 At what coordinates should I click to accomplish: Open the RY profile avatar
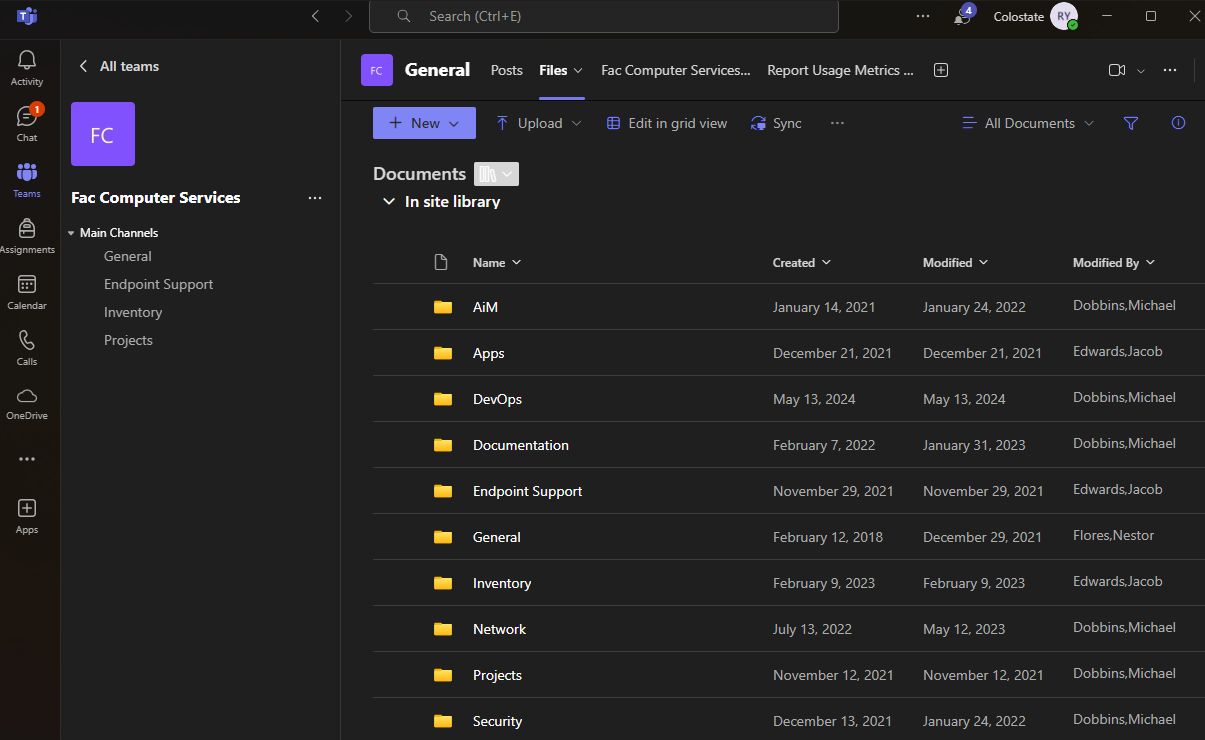point(1064,16)
